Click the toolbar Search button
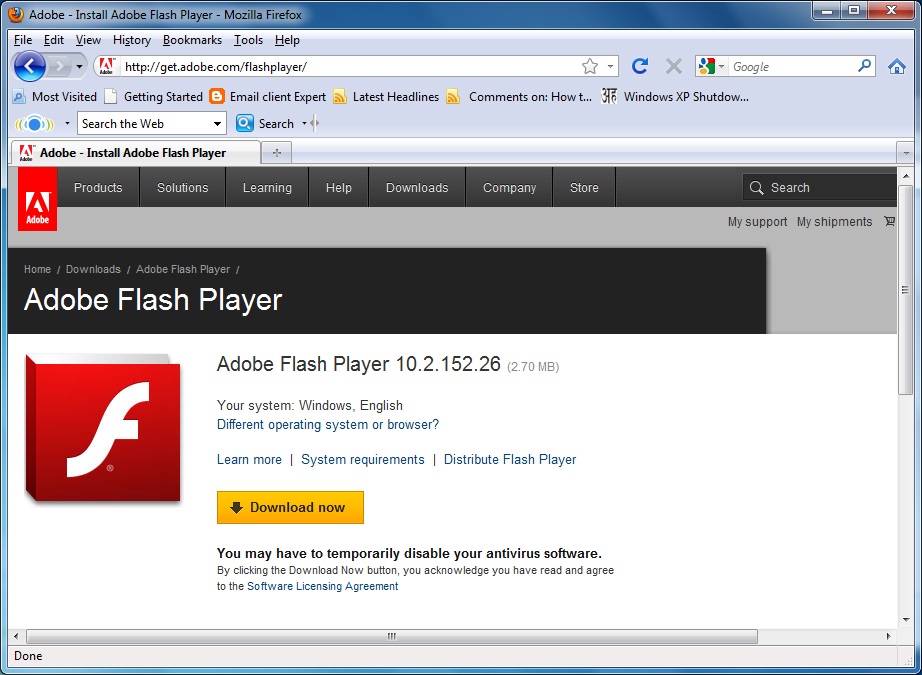The height and width of the screenshot is (675, 922). tap(265, 123)
